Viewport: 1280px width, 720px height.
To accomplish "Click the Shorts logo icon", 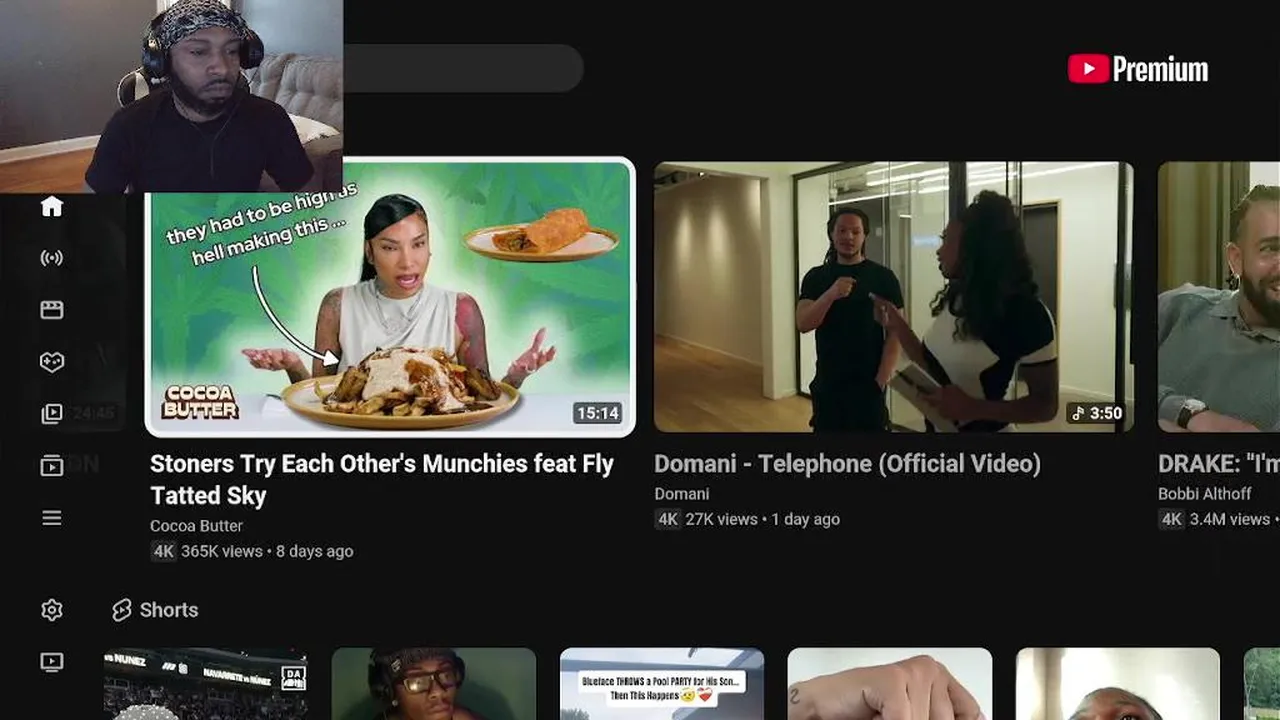I will (122, 610).
